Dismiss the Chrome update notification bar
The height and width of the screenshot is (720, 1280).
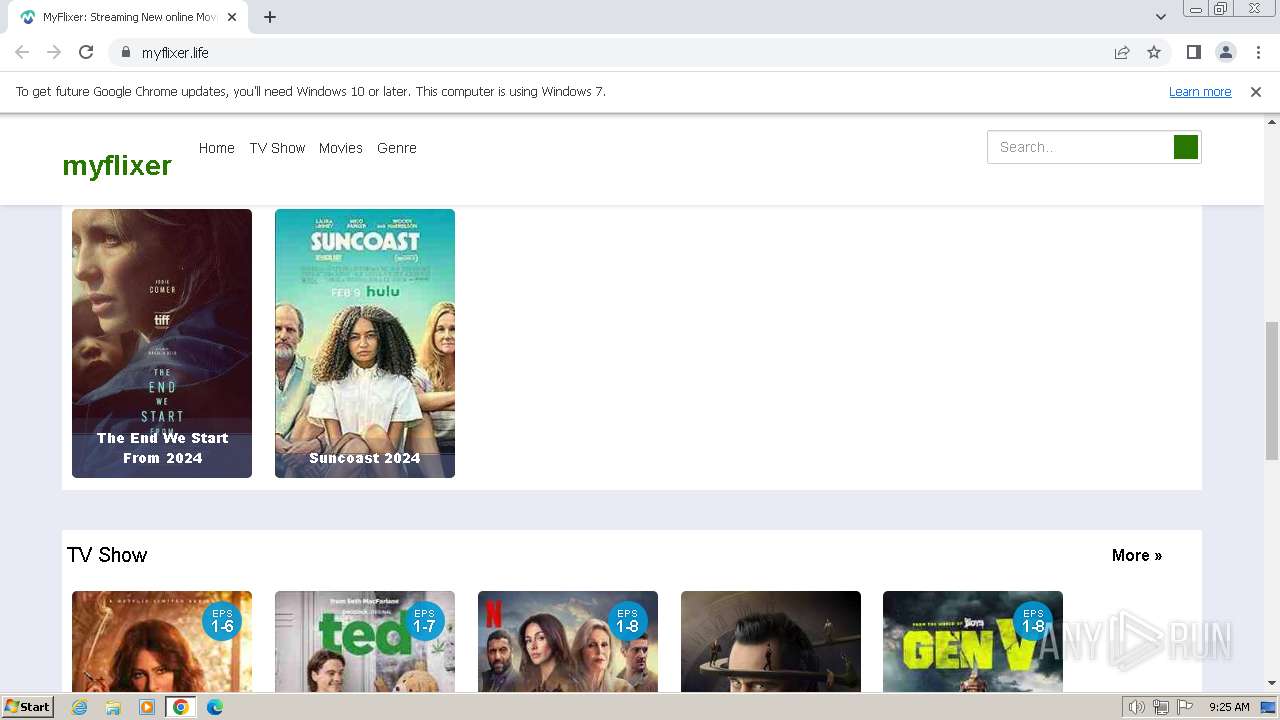[x=1256, y=92]
